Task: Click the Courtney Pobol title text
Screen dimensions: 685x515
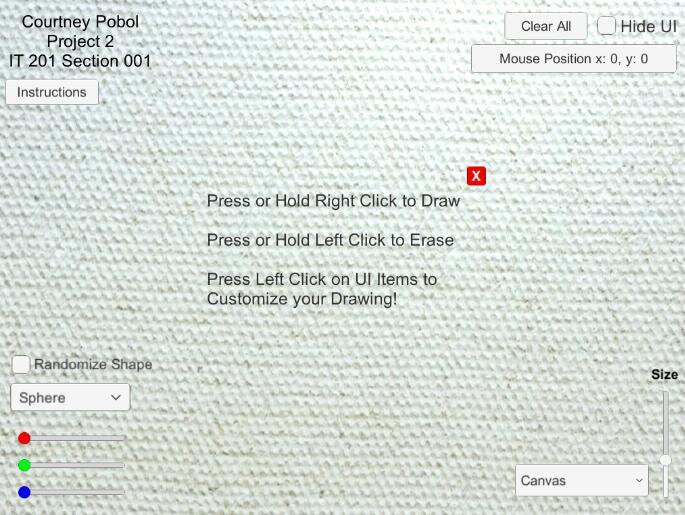Action: coord(80,22)
